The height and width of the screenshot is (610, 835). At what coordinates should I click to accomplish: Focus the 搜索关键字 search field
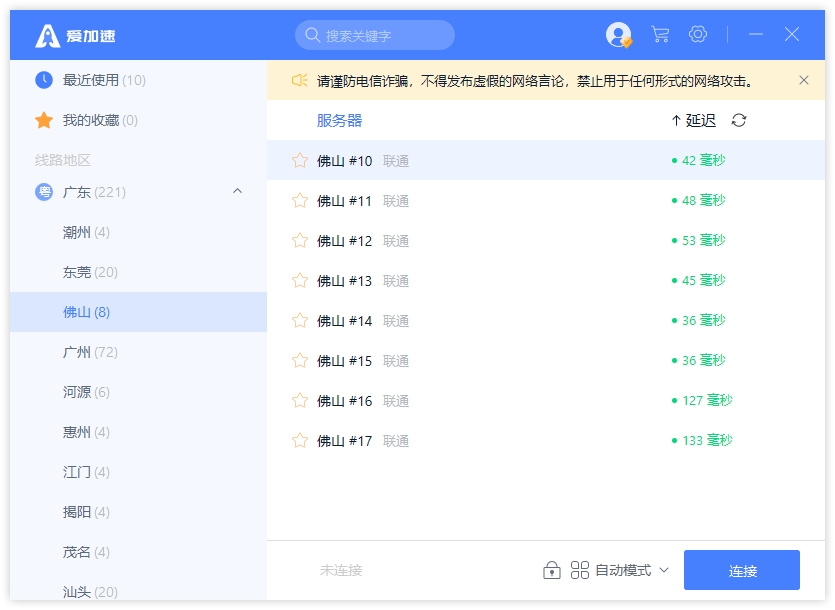(x=375, y=35)
